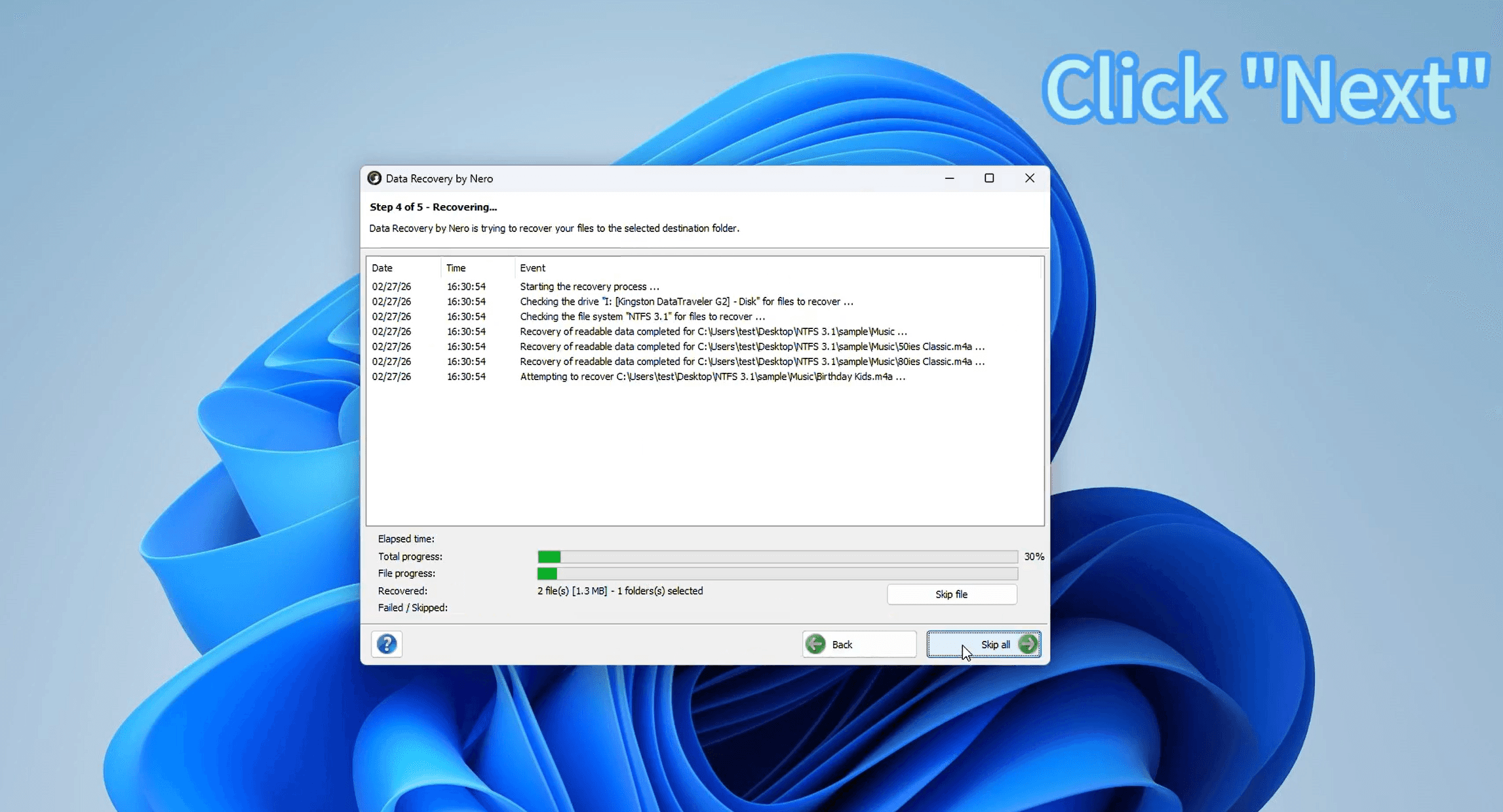Click the Total progress bar

tap(777, 556)
